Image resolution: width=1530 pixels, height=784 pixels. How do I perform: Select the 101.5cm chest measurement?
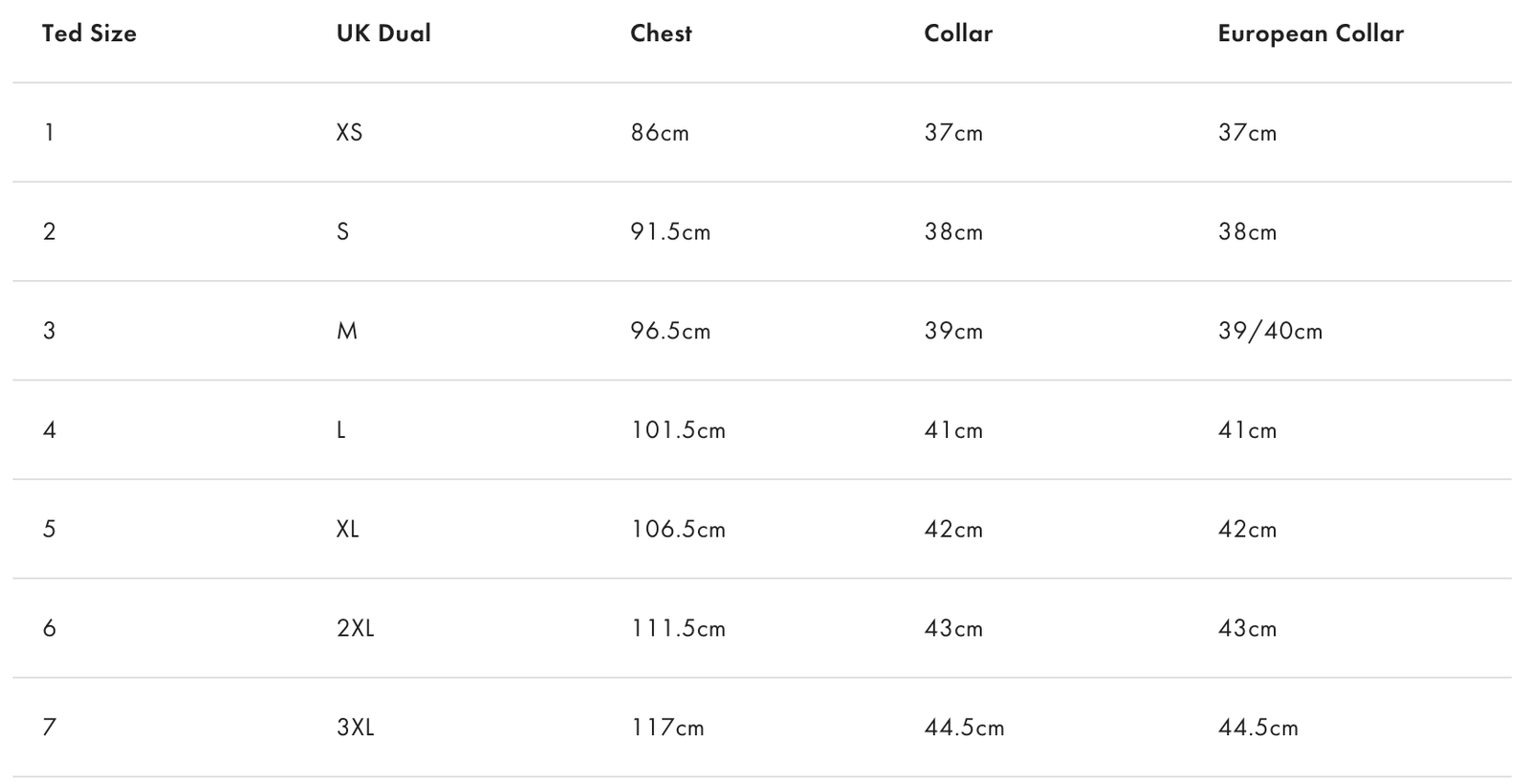click(x=678, y=430)
